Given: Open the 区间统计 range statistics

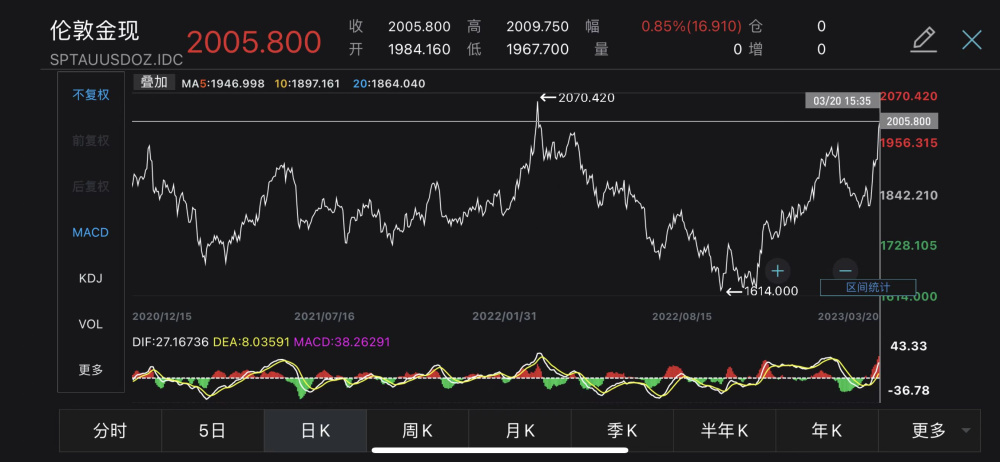Looking at the screenshot, I should coord(868,288).
